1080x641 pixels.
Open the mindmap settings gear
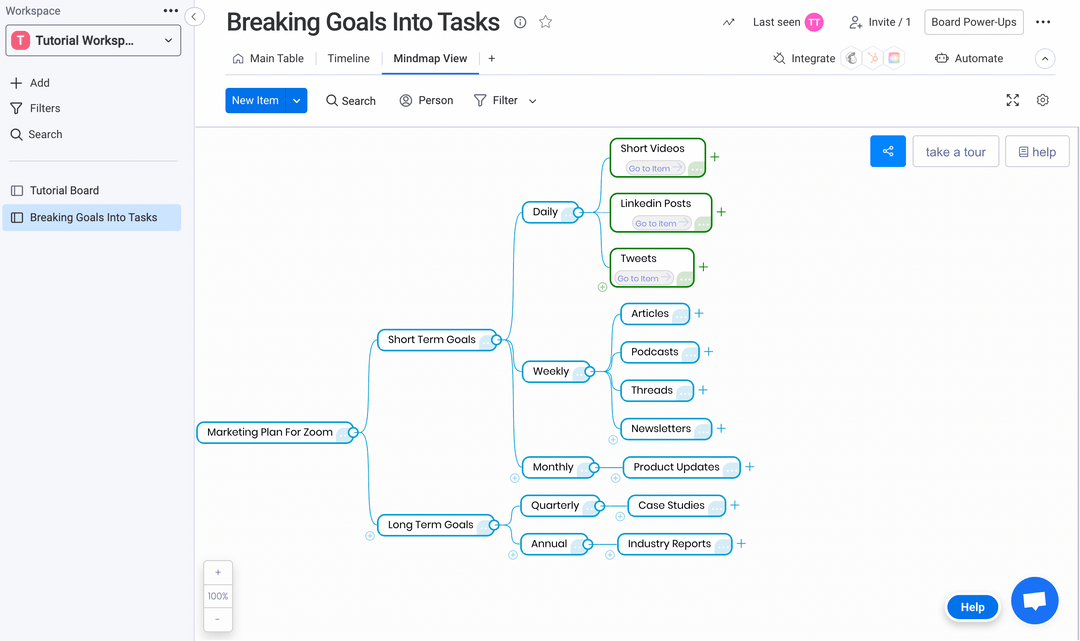(1042, 100)
